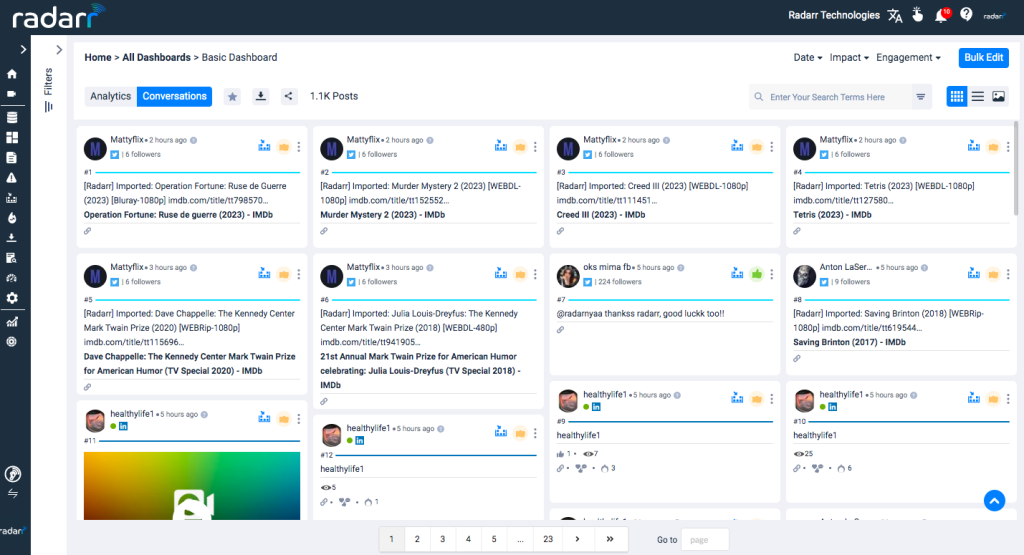1024x555 pixels.
Task: Jump to last page with double arrow
Action: tap(610, 539)
